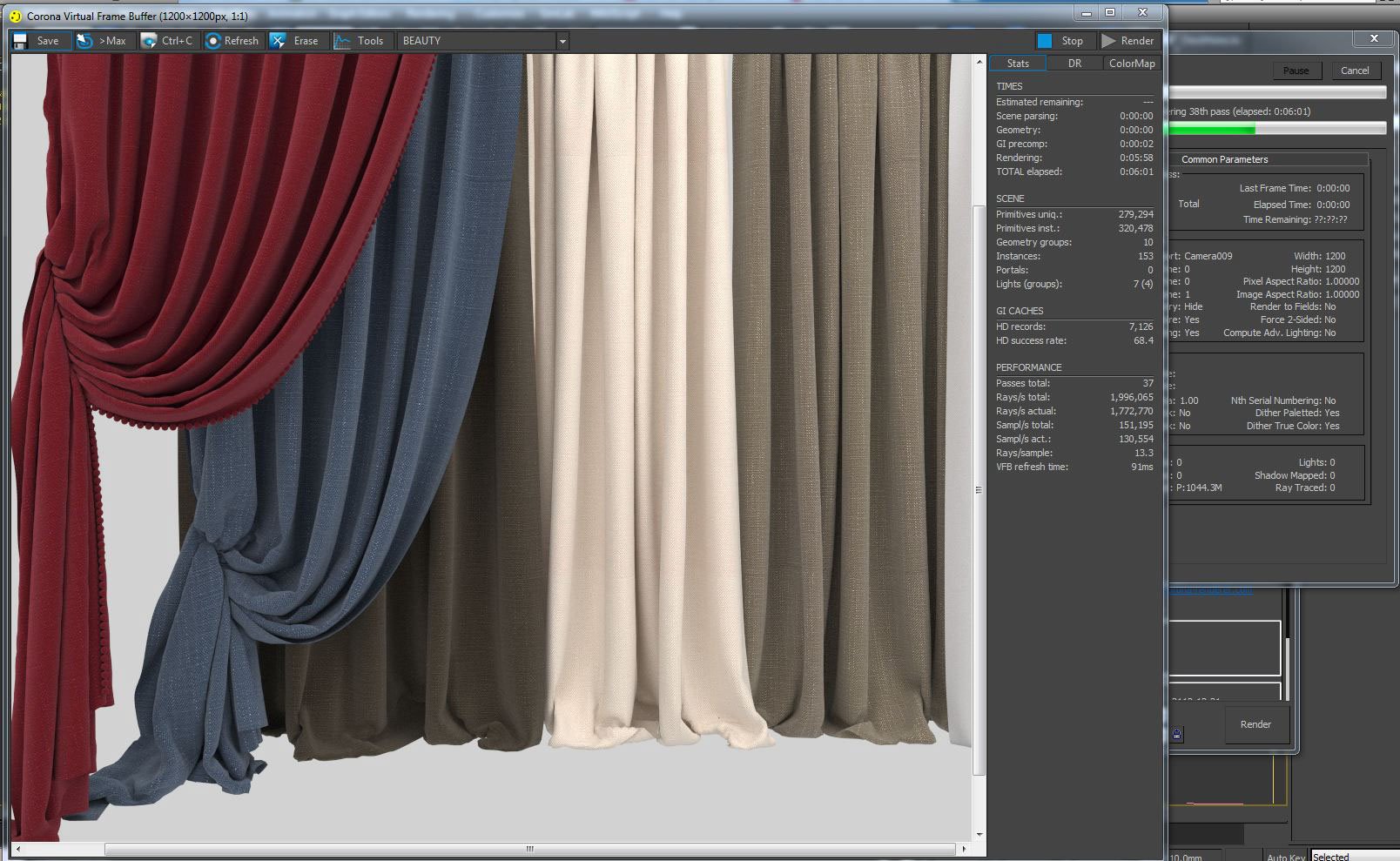Start rendering from the VFB Render button
Viewport: 1400px width, 861px height.
(x=1127, y=41)
